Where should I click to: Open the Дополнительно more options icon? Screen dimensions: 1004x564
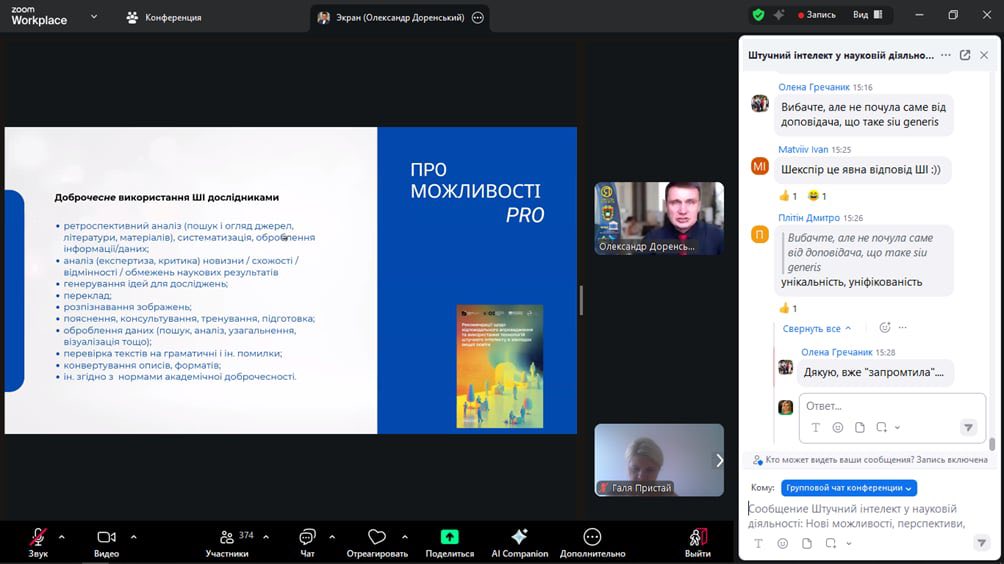click(592, 537)
